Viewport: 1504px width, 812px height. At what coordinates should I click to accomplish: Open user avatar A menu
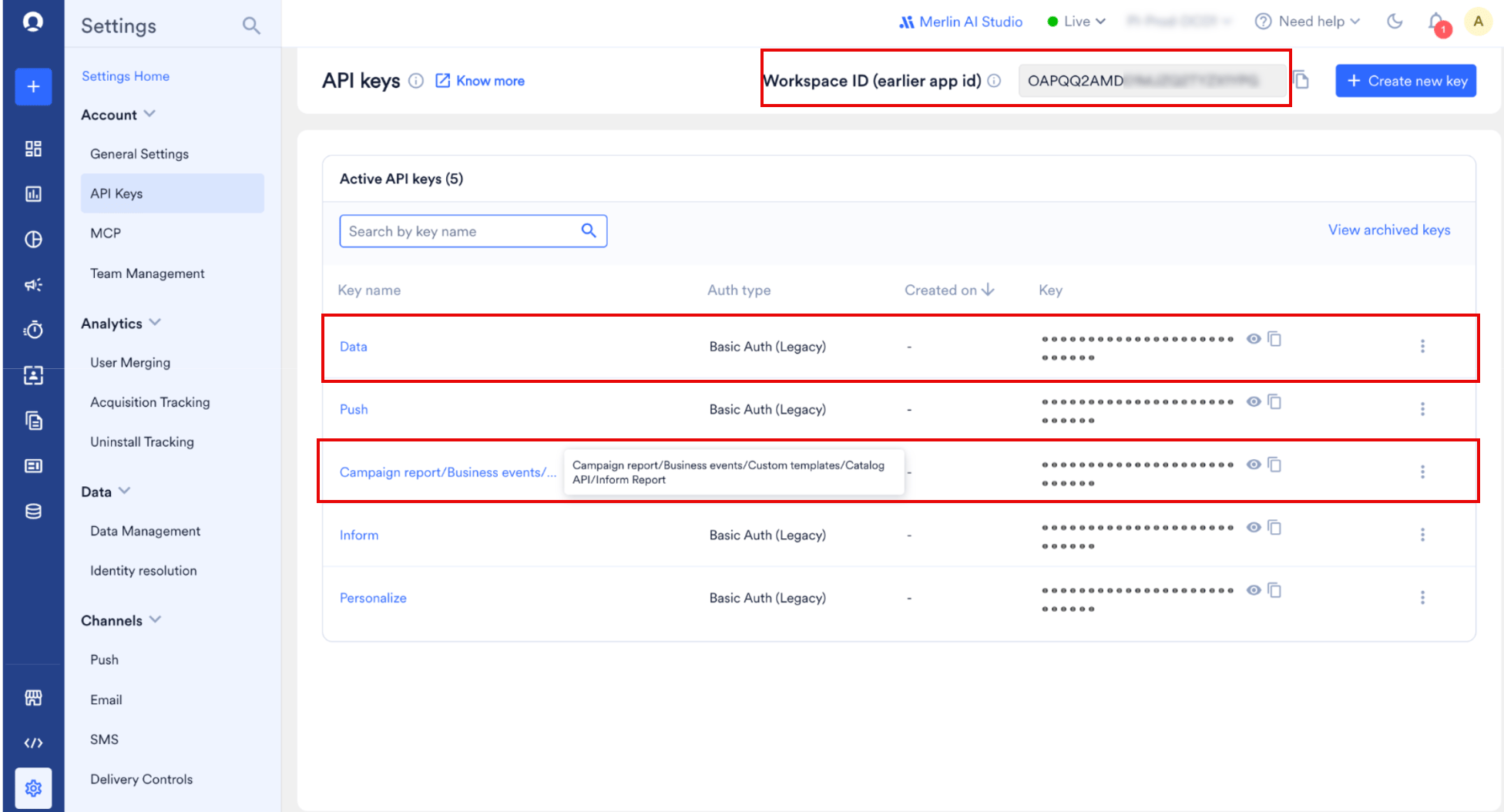(x=1478, y=22)
